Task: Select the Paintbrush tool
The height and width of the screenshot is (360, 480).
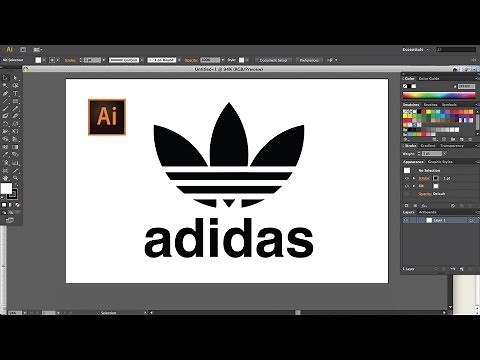Action: click(5, 109)
